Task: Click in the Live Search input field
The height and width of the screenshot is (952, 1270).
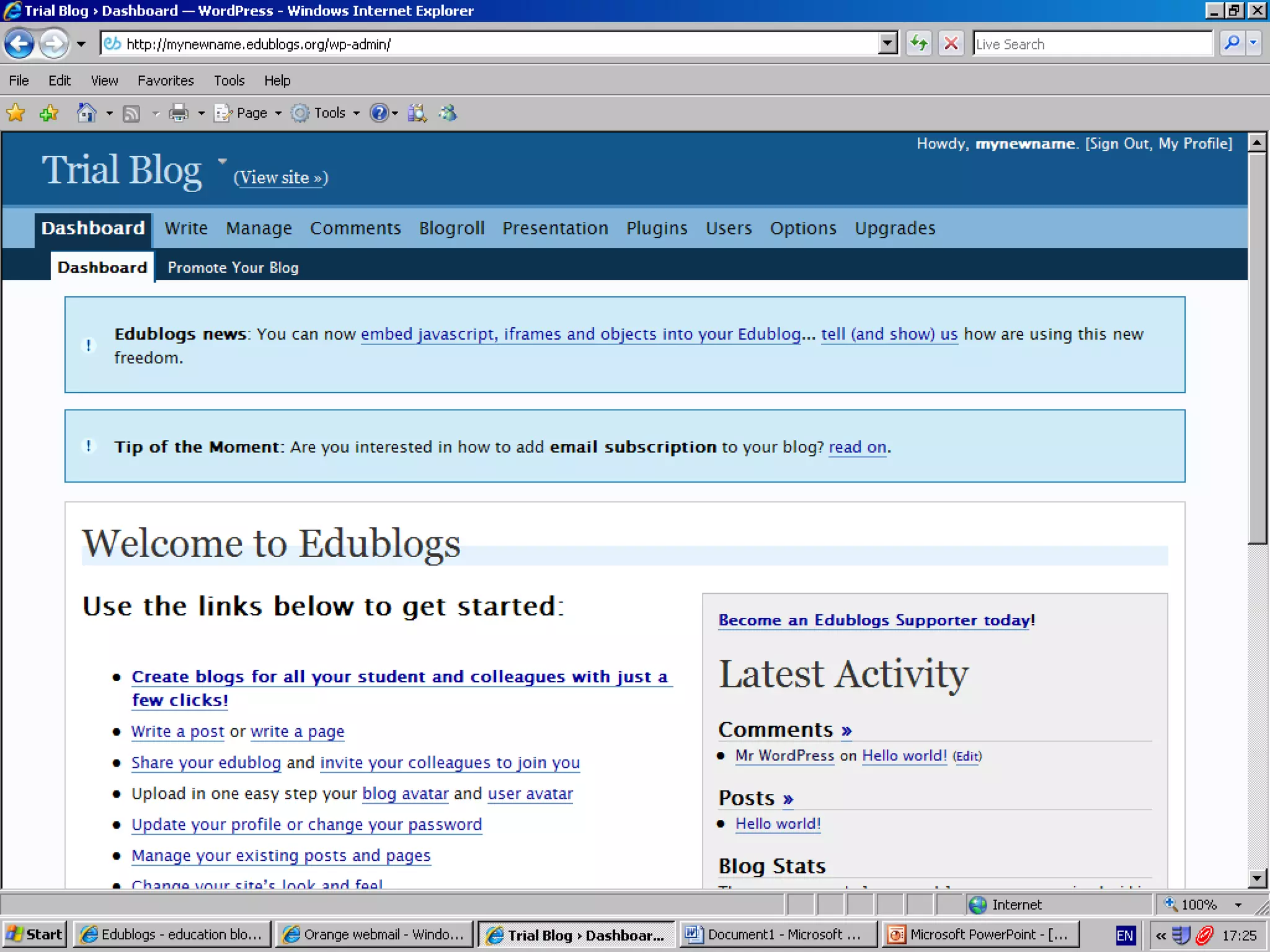Action: tap(1091, 44)
